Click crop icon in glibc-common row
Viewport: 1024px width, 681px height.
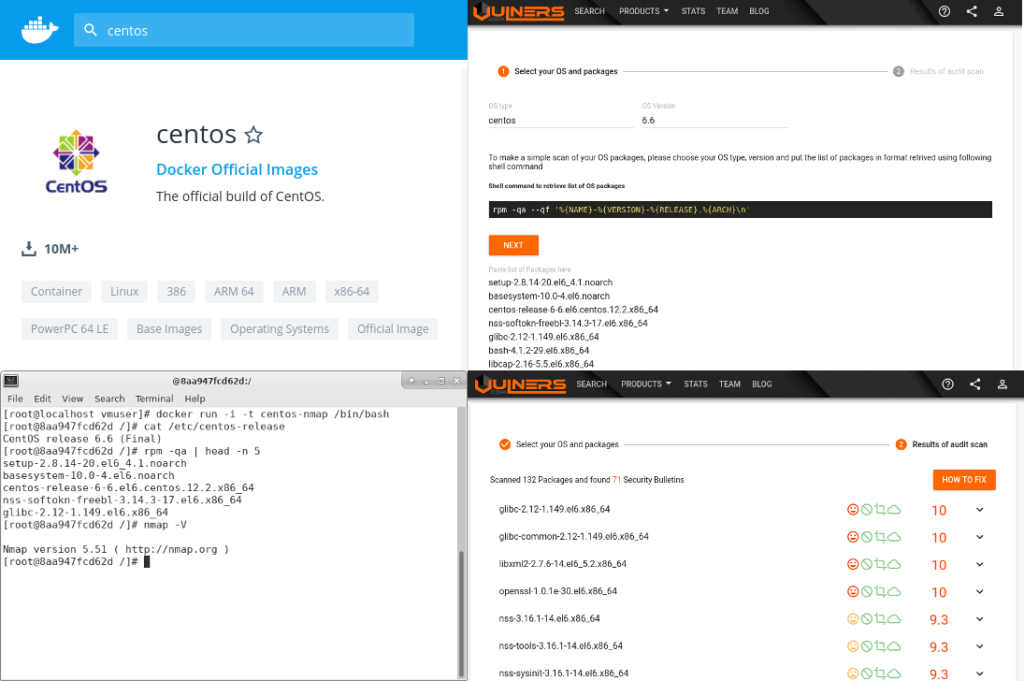880,537
